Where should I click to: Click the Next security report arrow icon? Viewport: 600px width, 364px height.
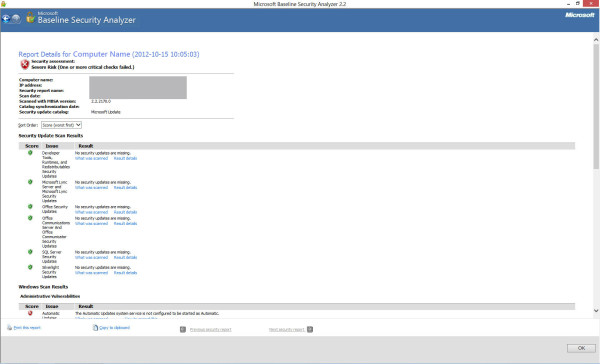click(x=310, y=330)
